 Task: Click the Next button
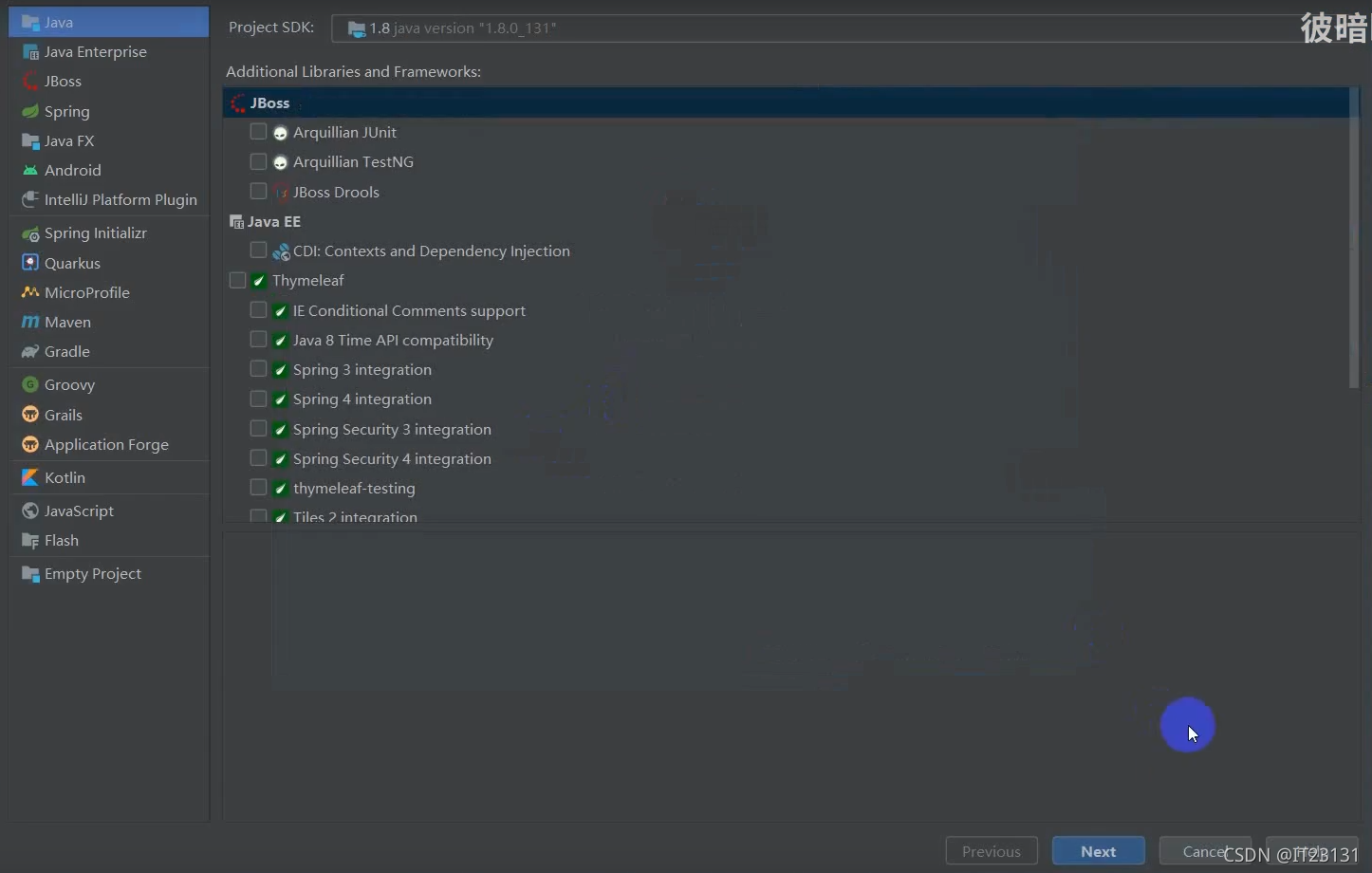coord(1098,851)
